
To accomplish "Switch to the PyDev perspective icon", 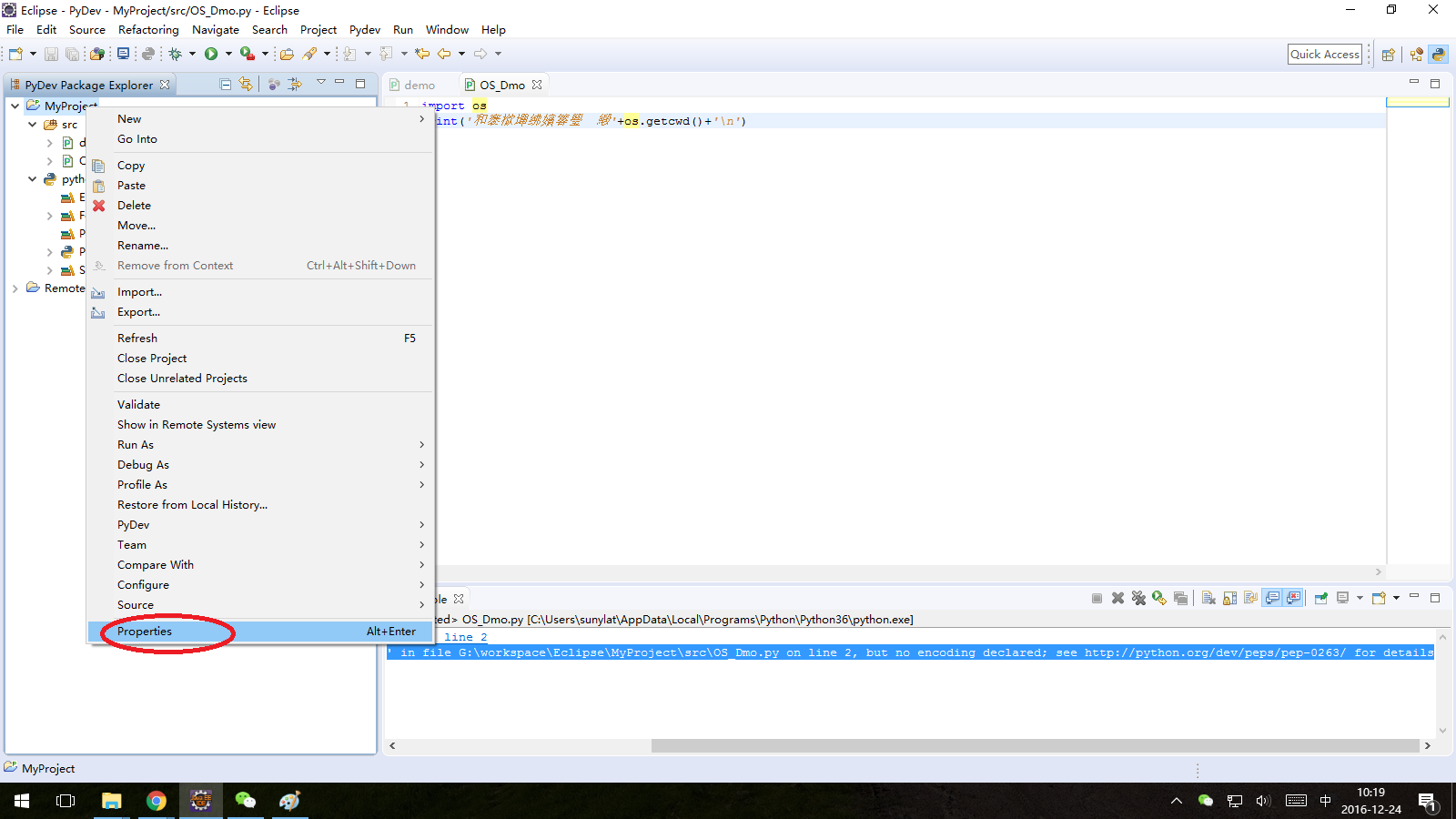I will (x=1438, y=55).
